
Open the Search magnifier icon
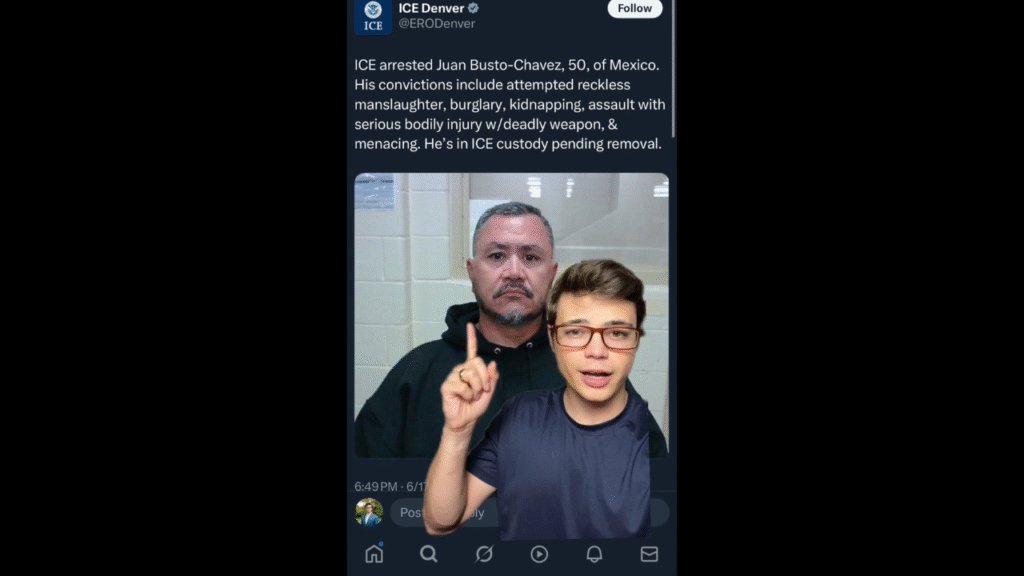429,554
